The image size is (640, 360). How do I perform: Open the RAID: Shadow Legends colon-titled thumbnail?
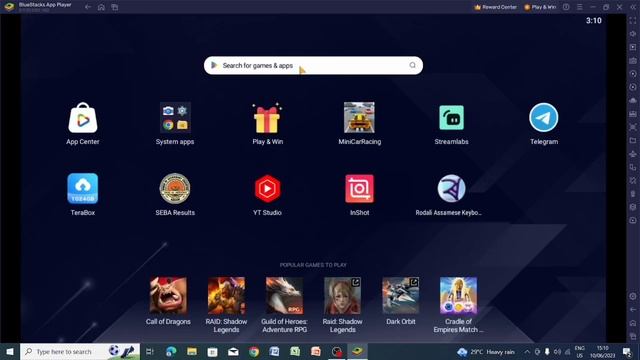tap(226, 296)
